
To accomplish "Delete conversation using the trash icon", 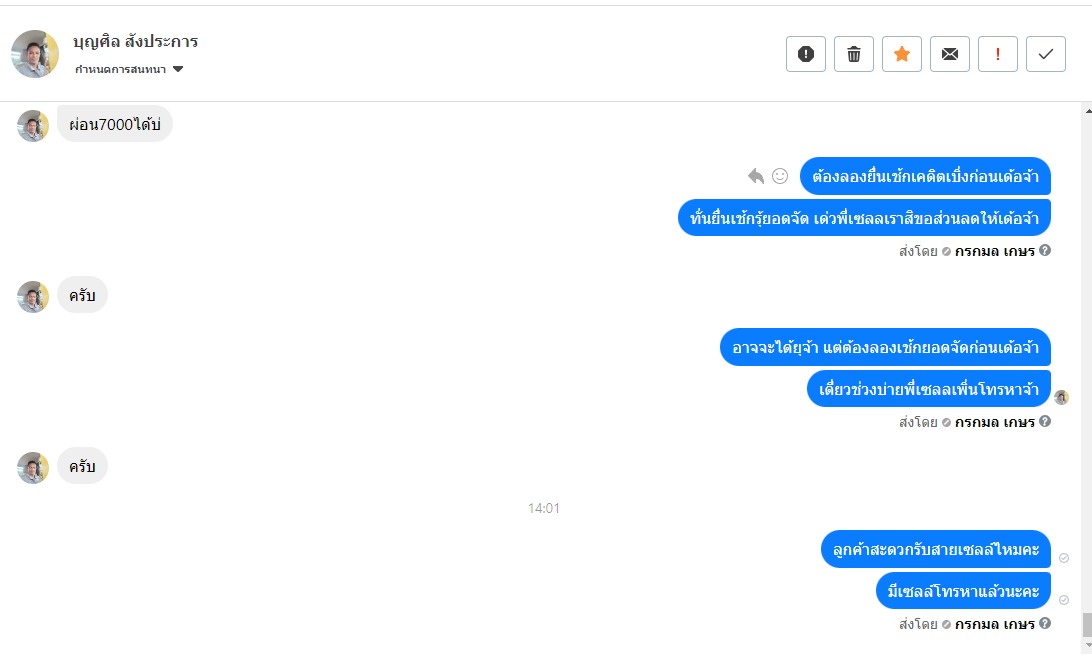I will (854, 54).
